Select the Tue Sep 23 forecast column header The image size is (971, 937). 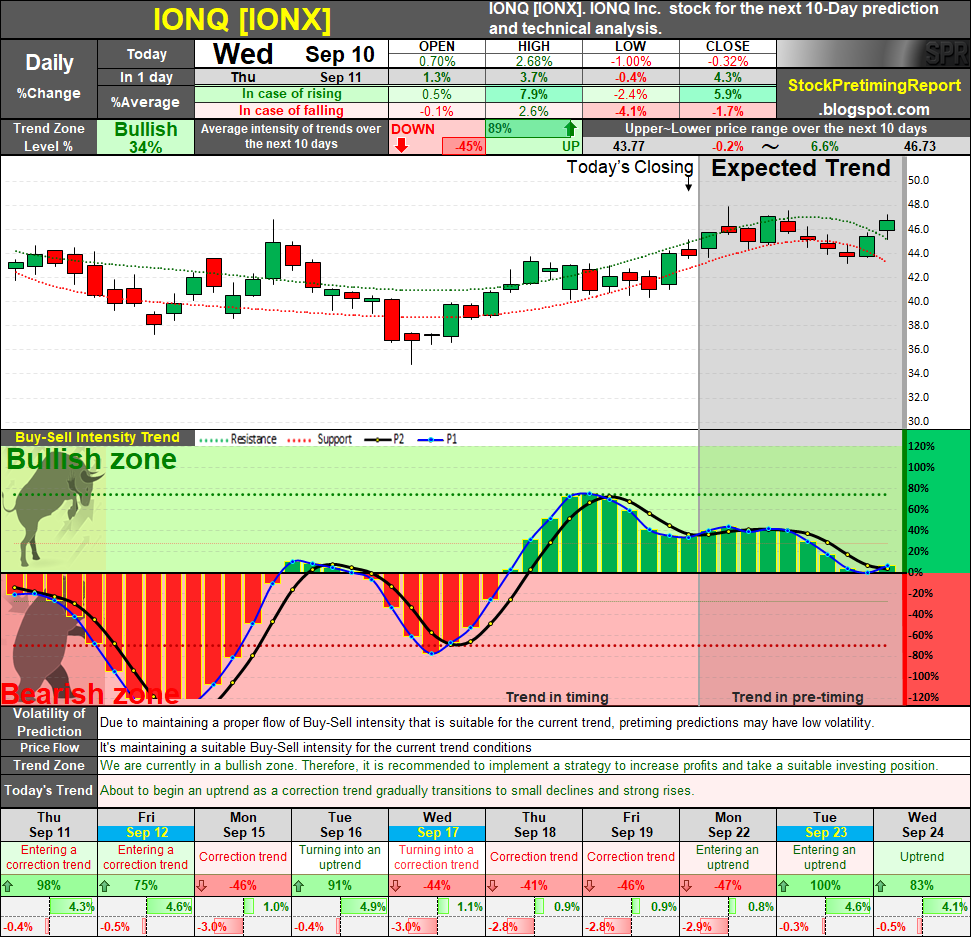tap(825, 825)
